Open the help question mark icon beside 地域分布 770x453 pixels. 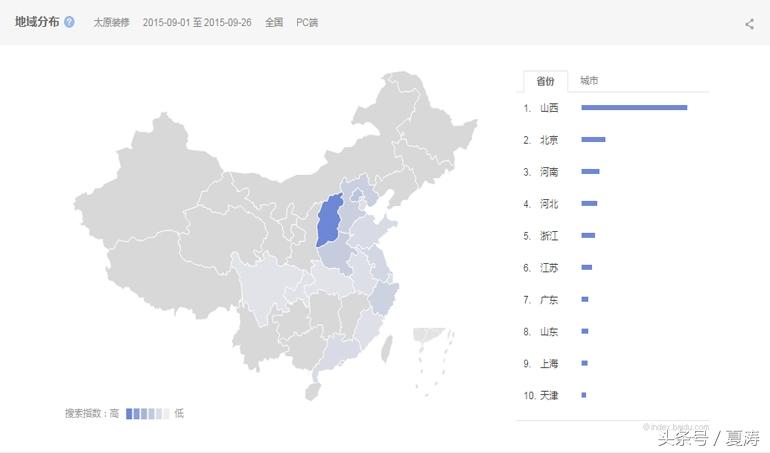pyautogui.click(x=69, y=22)
